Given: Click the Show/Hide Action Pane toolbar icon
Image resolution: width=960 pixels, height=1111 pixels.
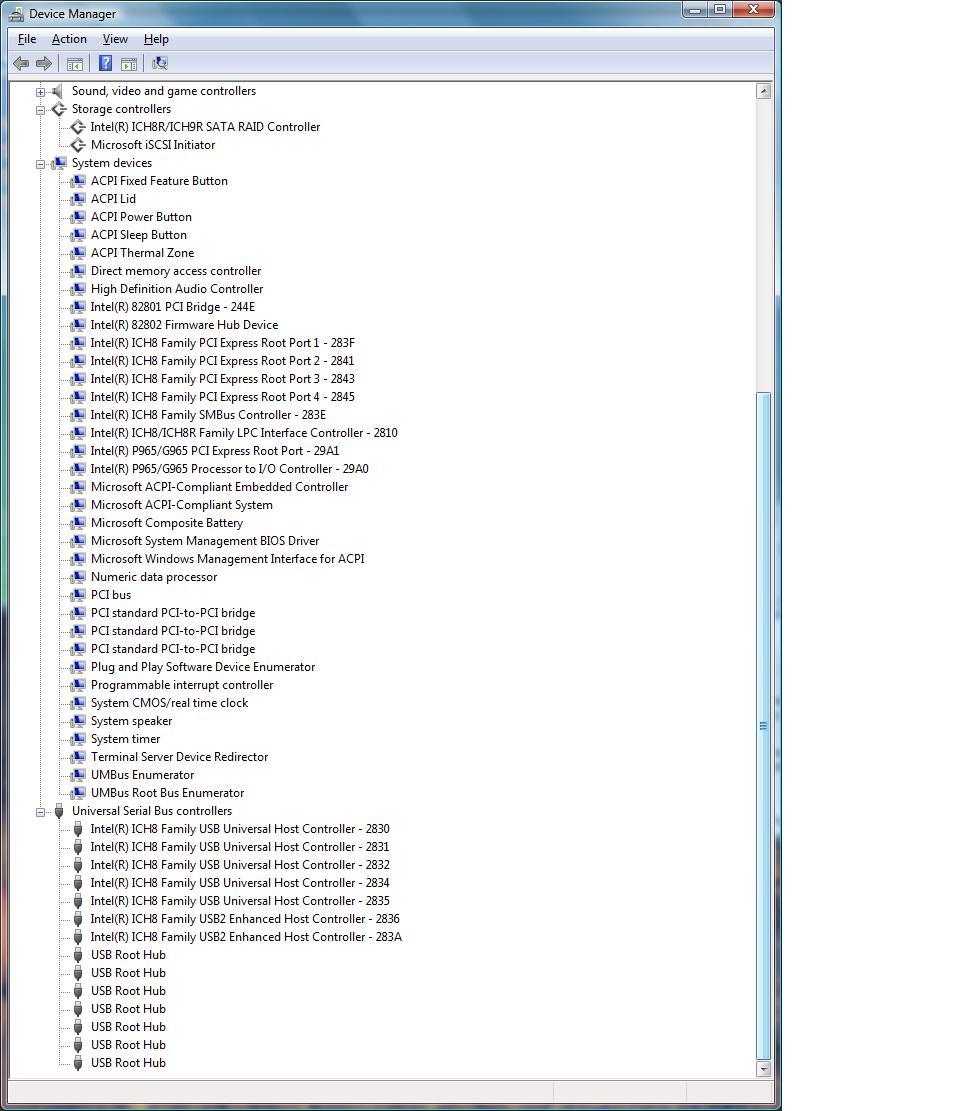Looking at the screenshot, I should [128, 64].
